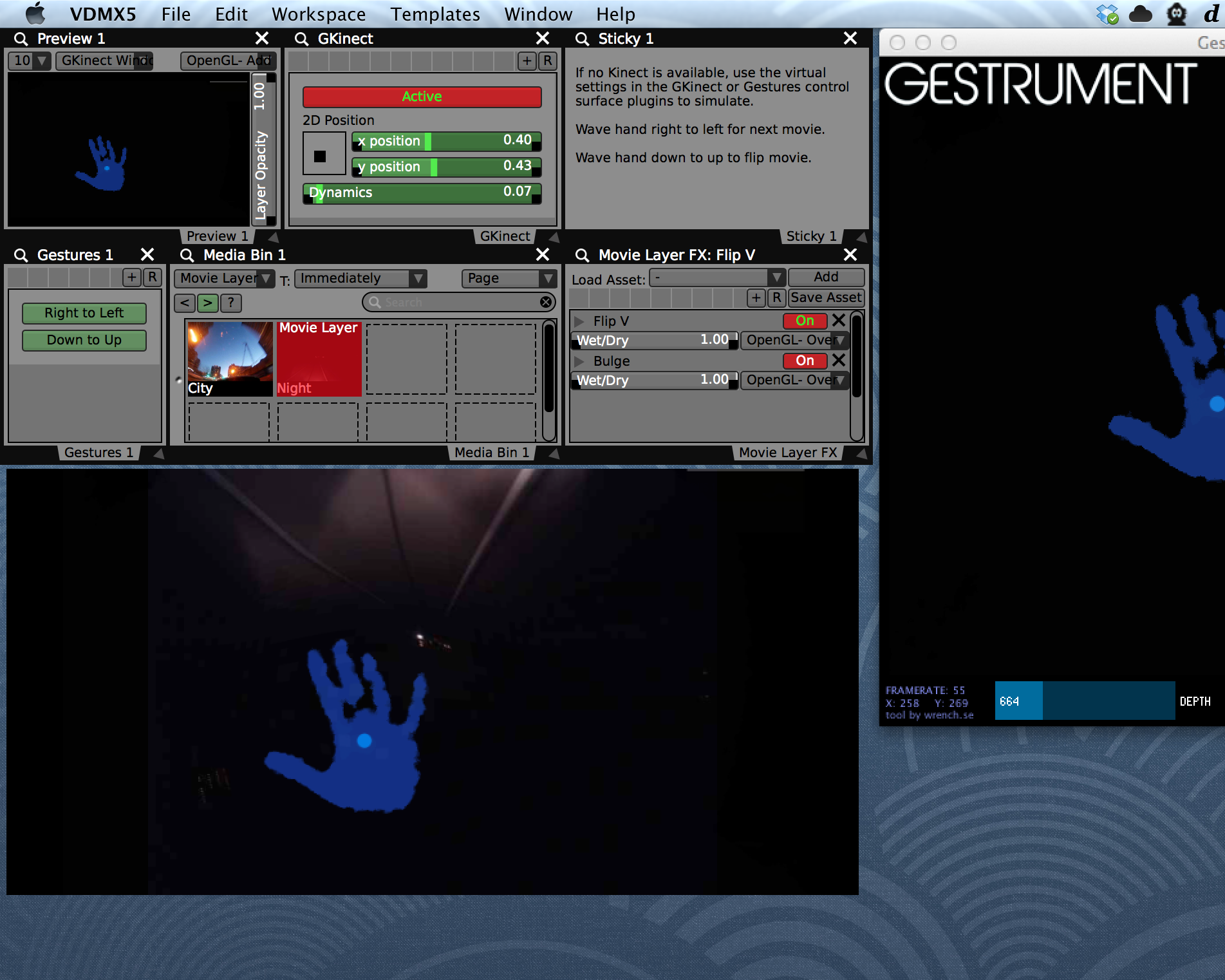Viewport: 1225px width, 980px height.
Task: Toggle Flip V effect On
Action: (805, 321)
